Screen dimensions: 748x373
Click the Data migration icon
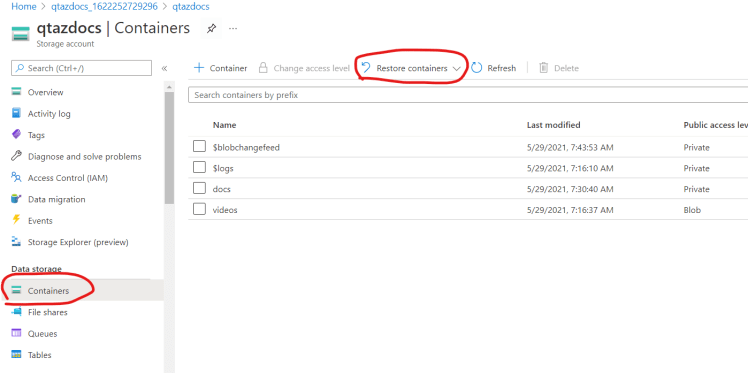click(17, 199)
